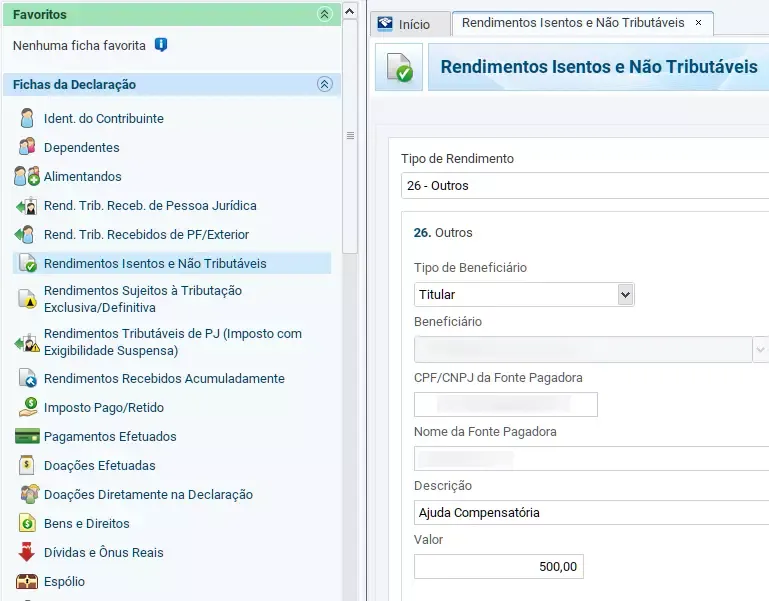Open the Tipo de Beneficiário dropdown
Image resolution: width=769 pixels, height=601 pixels.
tap(625, 294)
